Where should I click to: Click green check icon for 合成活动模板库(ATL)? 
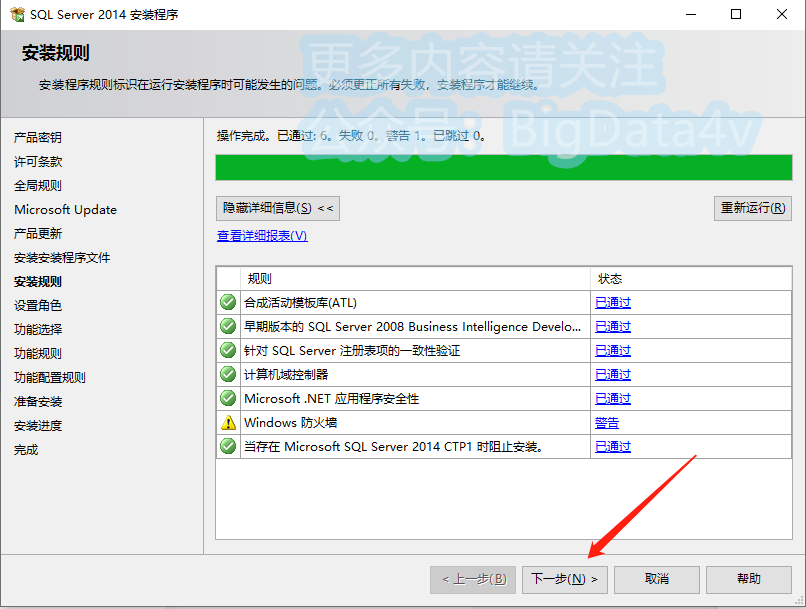pyautogui.click(x=228, y=302)
